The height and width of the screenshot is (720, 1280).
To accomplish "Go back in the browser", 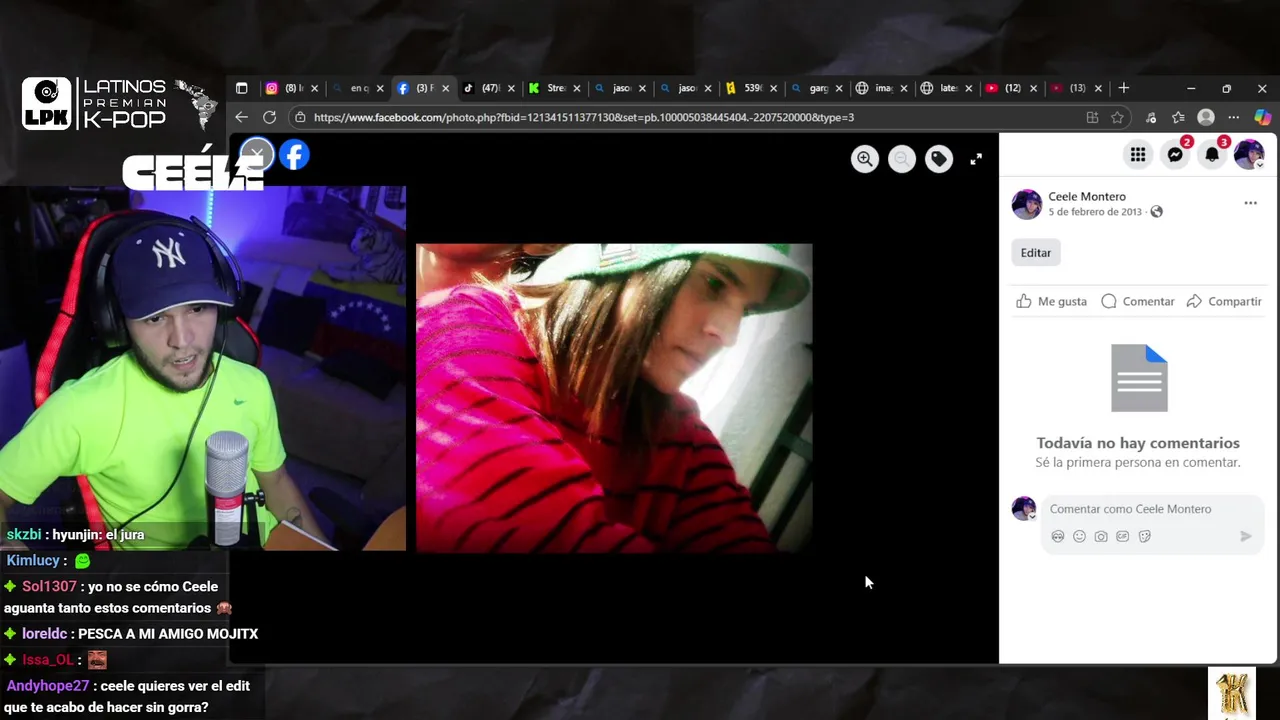I will (241, 117).
